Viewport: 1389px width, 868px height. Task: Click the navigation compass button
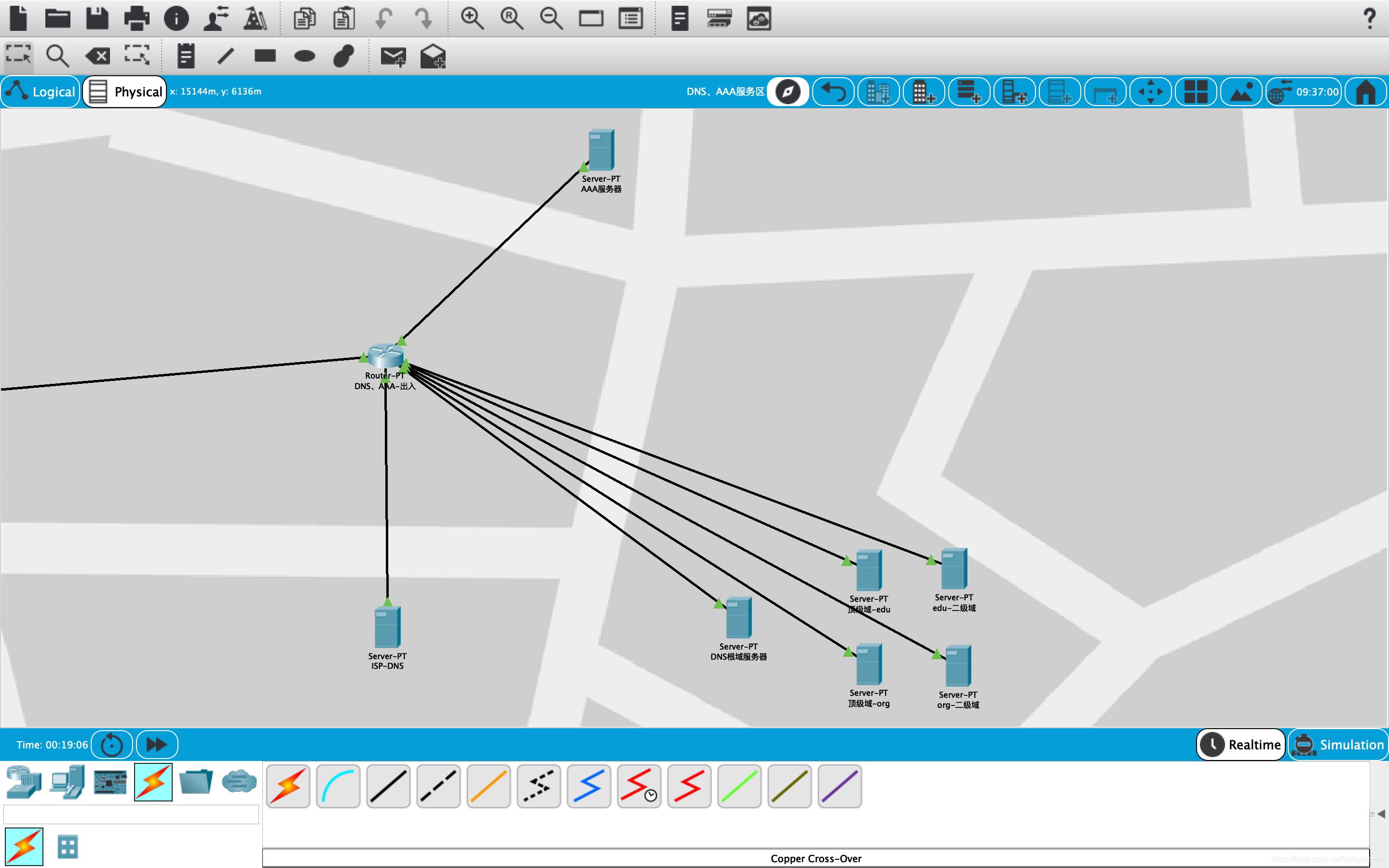[788, 91]
